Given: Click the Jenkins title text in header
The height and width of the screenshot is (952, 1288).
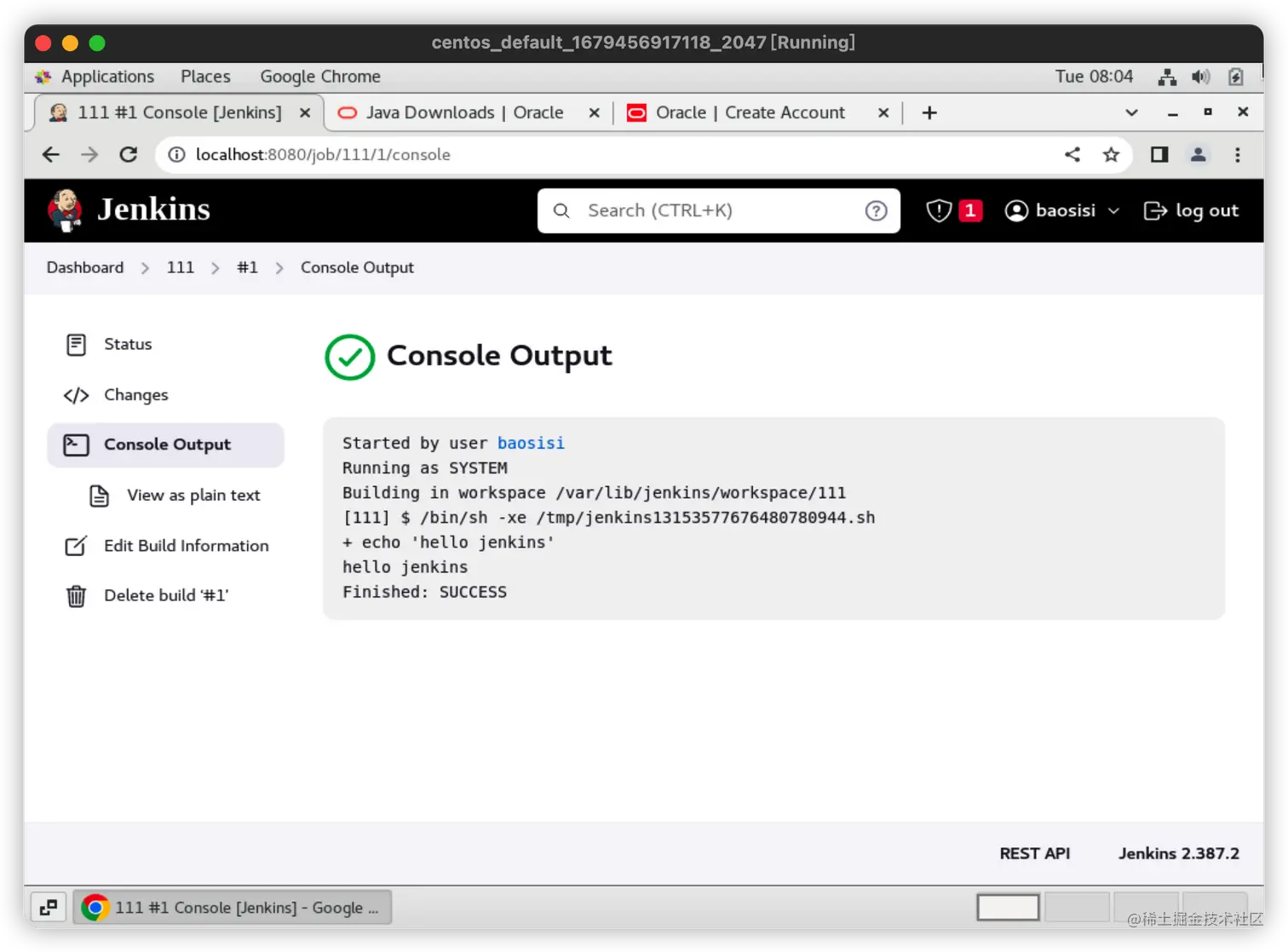Looking at the screenshot, I should (x=153, y=209).
